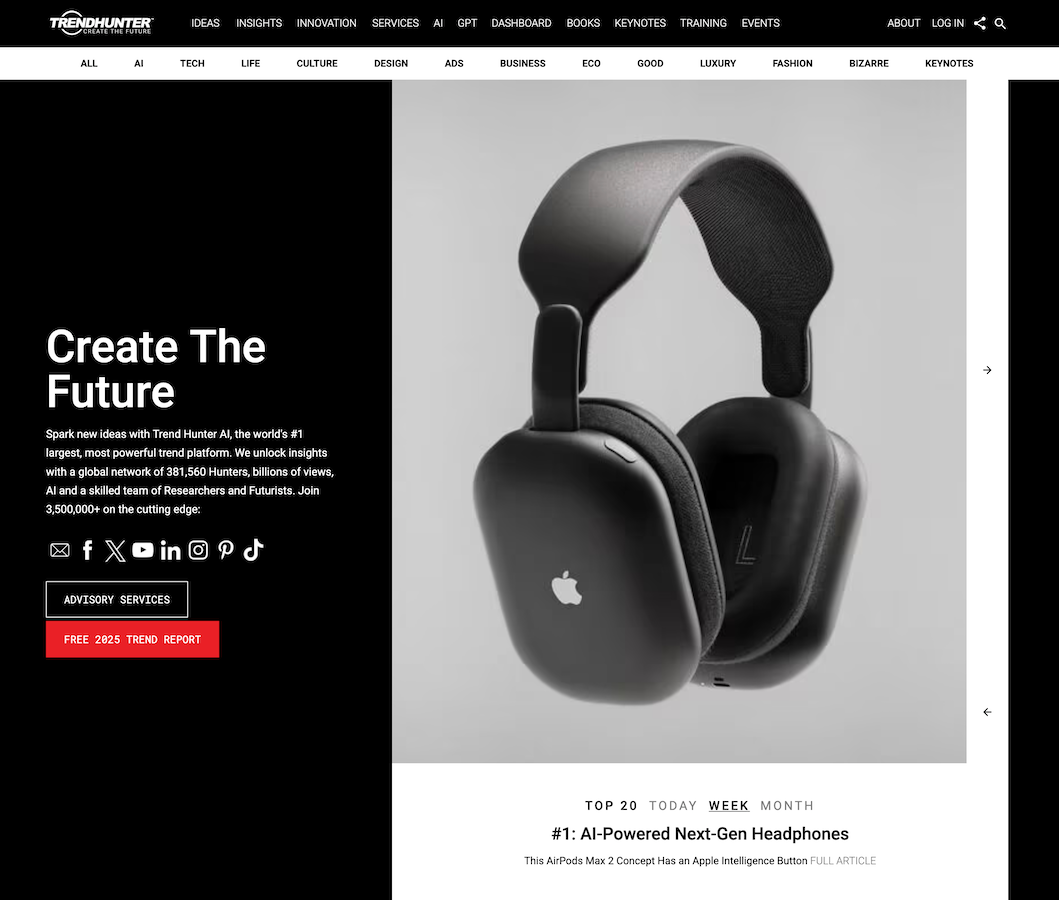Click the AirPods Max headphones image

pyautogui.click(x=679, y=421)
